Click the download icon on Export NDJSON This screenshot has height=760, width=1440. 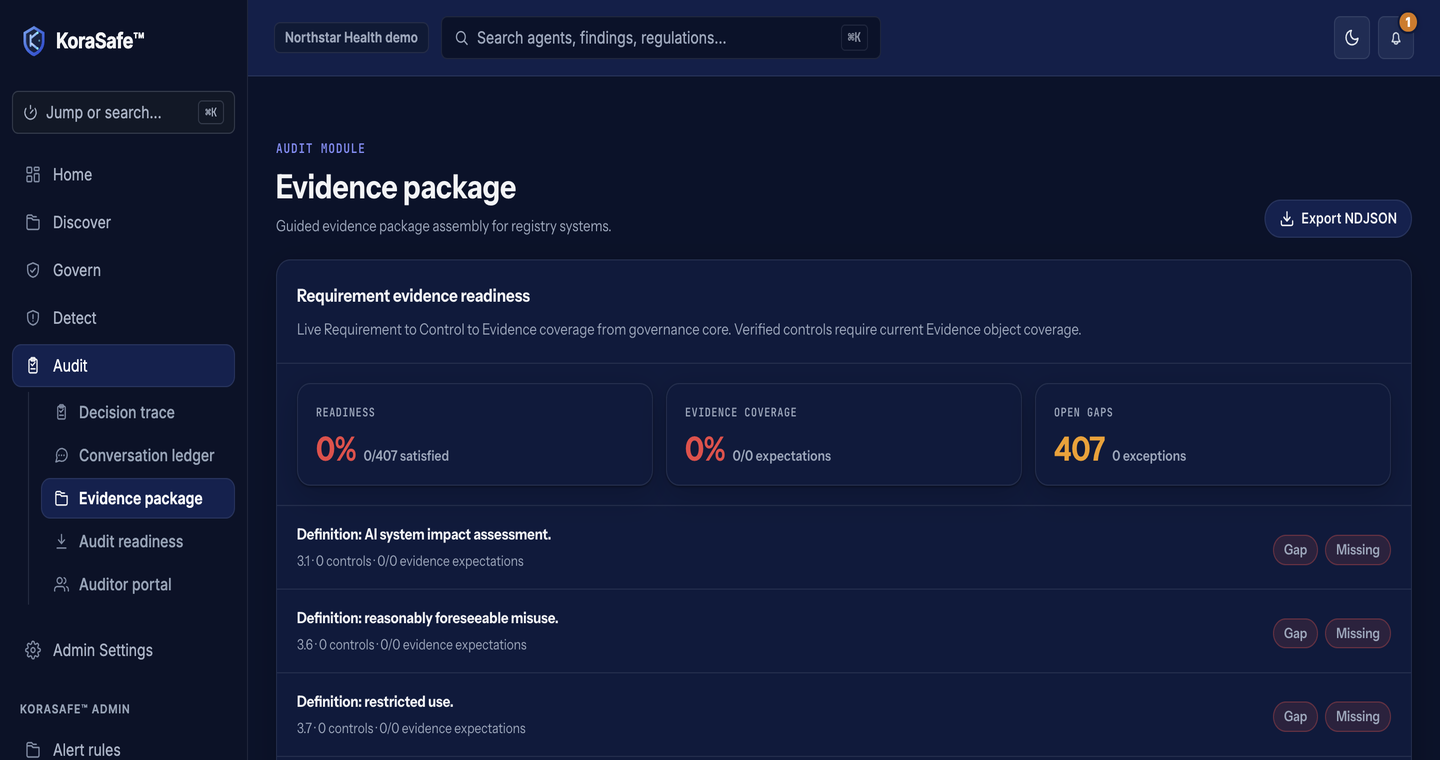(1287, 219)
